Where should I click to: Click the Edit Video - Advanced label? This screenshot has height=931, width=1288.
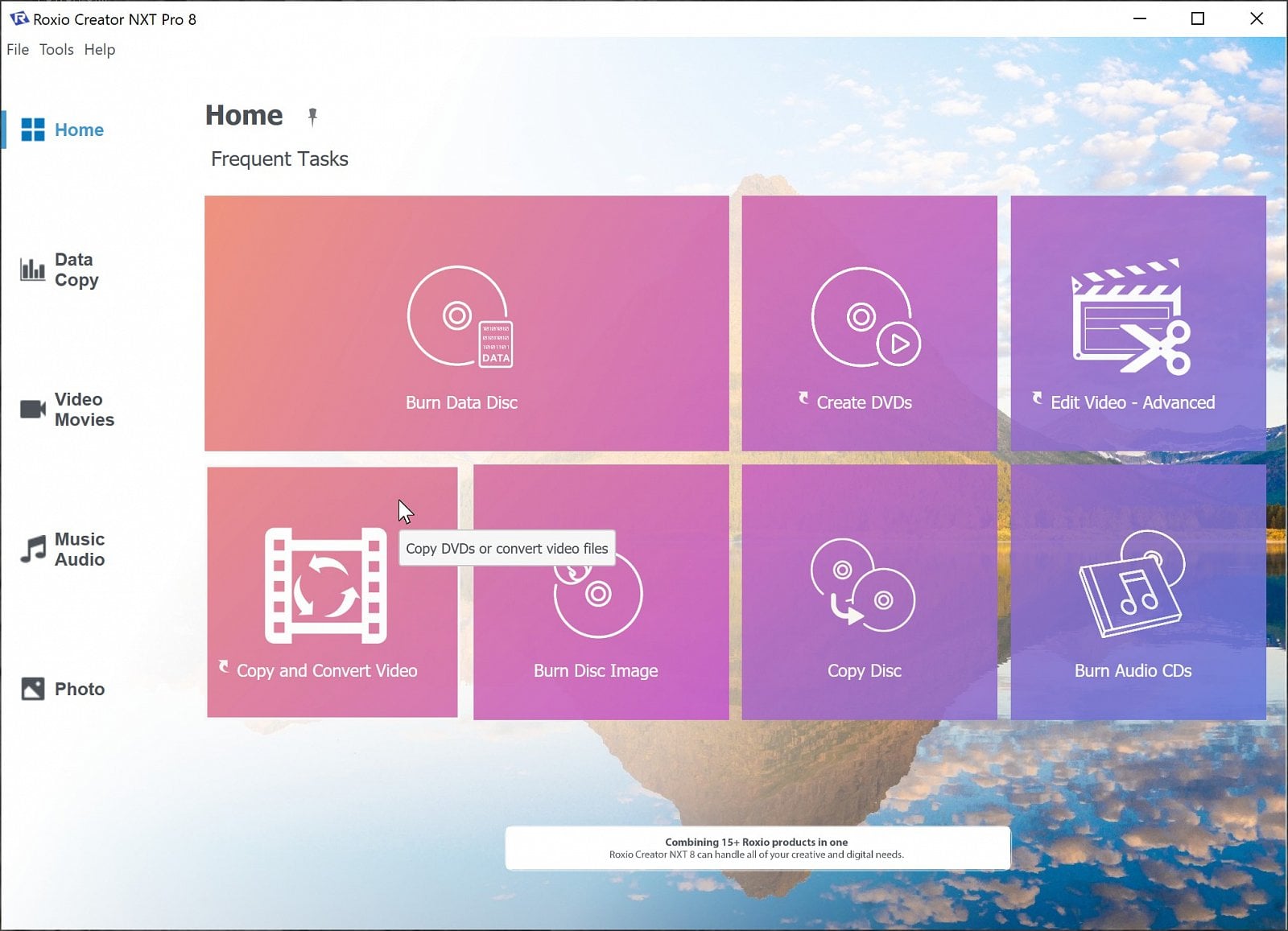coord(1133,402)
